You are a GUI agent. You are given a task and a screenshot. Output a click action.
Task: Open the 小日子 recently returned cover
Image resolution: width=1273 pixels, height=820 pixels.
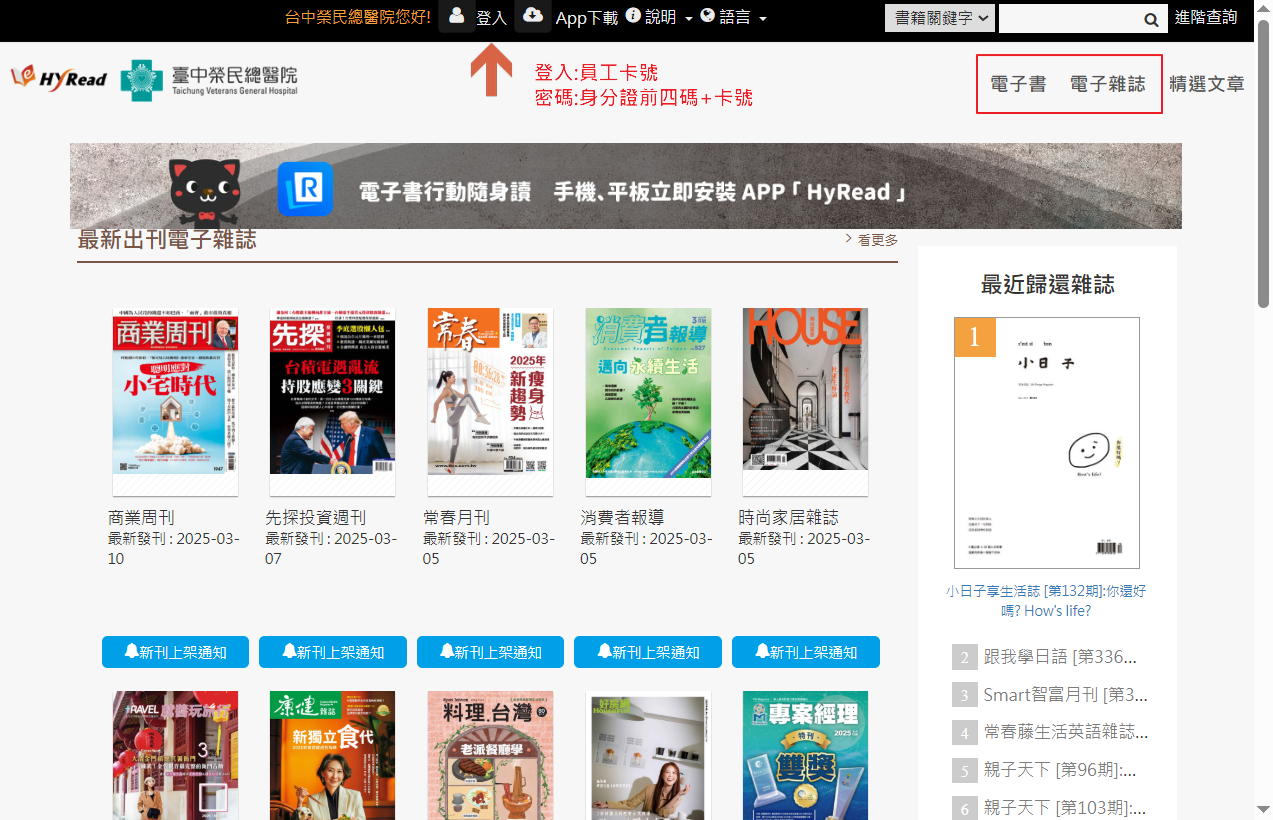coord(1047,443)
